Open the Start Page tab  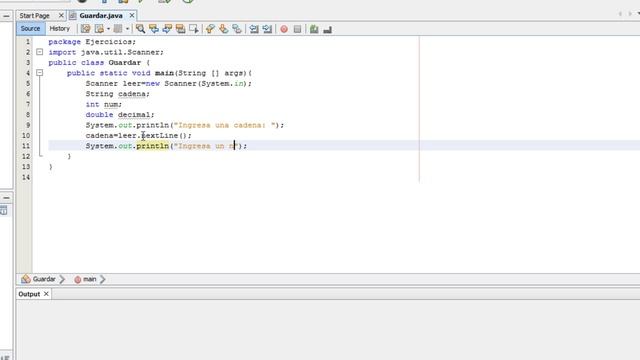click(x=35, y=16)
